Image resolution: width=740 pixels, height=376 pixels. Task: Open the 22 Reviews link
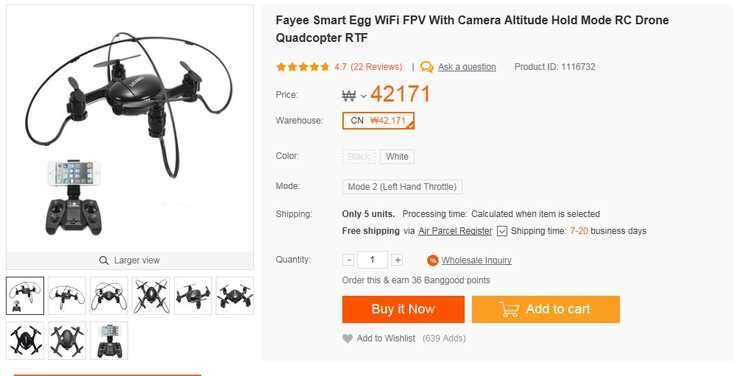(377, 67)
